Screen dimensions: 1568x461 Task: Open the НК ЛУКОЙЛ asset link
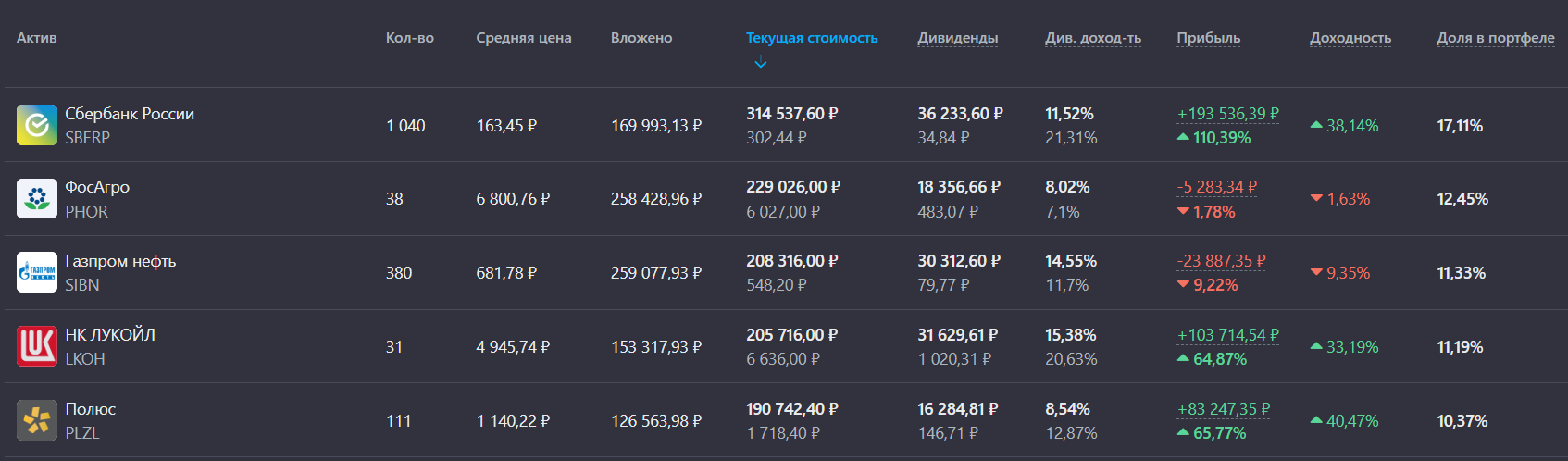(110, 335)
